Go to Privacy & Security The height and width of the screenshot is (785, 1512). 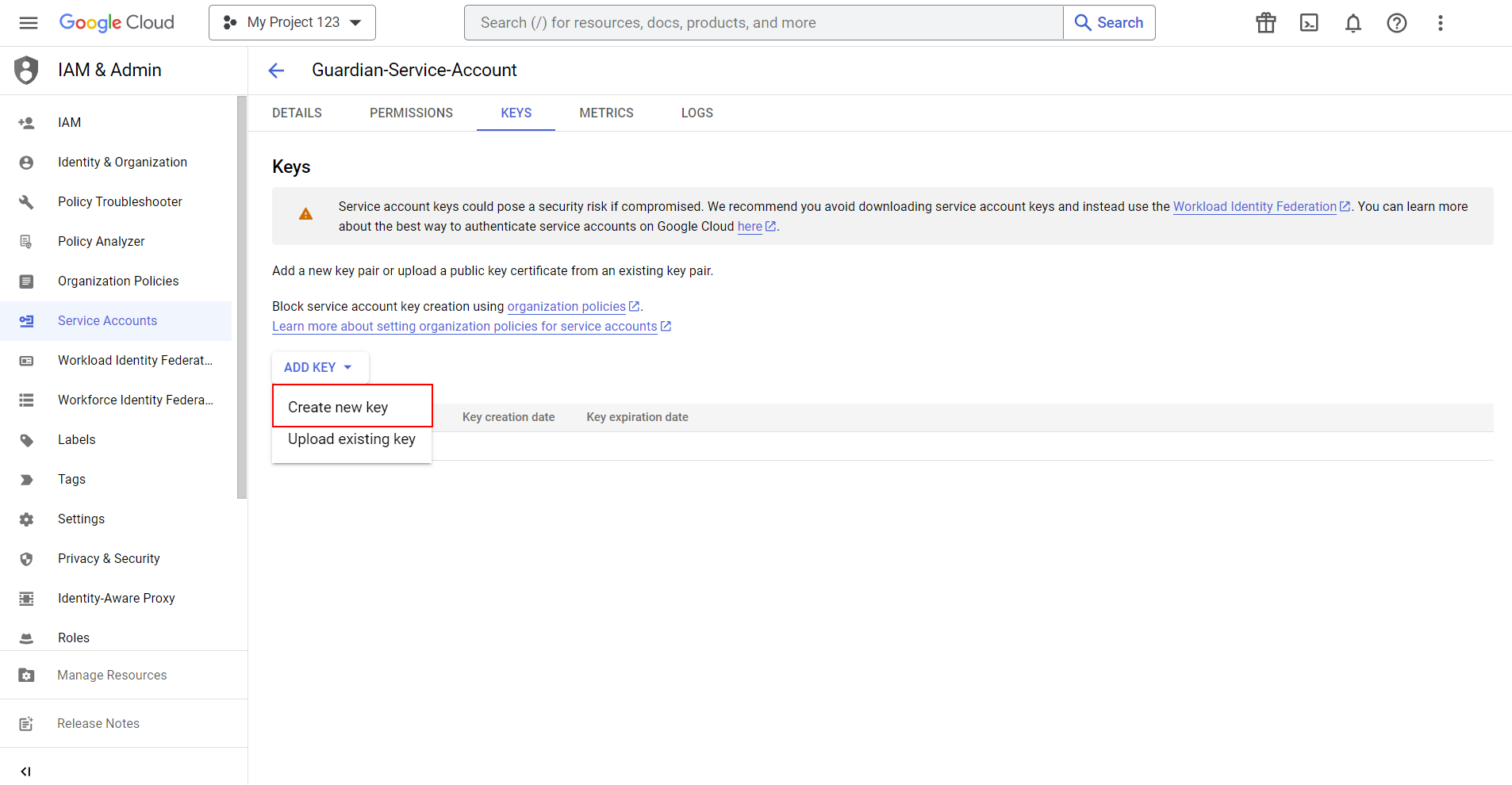[x=116, y=559]
